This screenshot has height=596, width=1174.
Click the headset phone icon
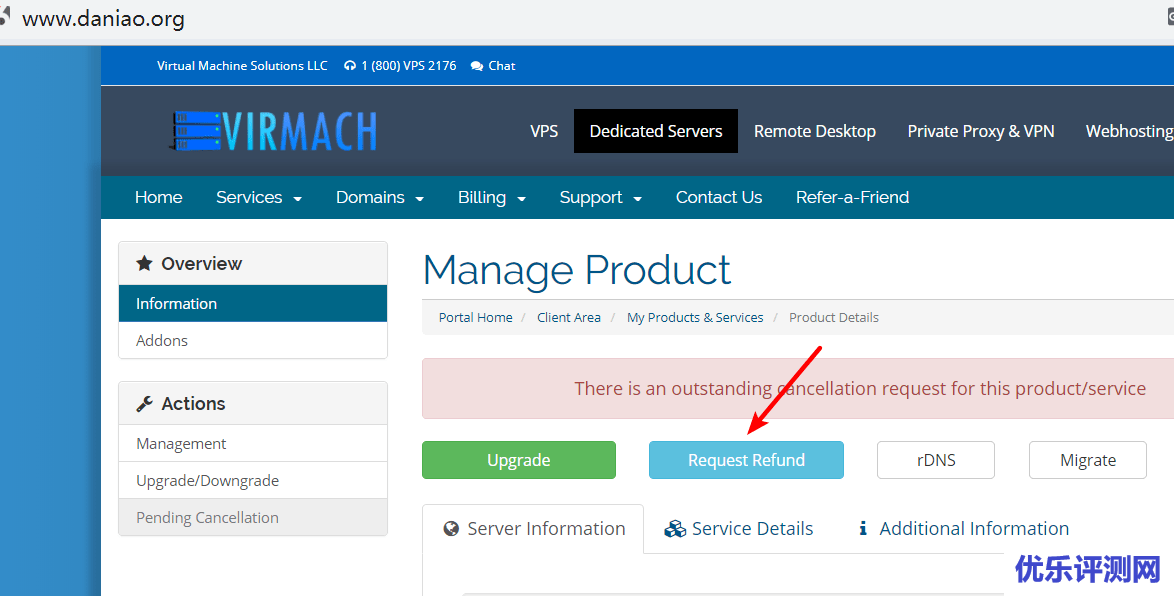(350, 66)
